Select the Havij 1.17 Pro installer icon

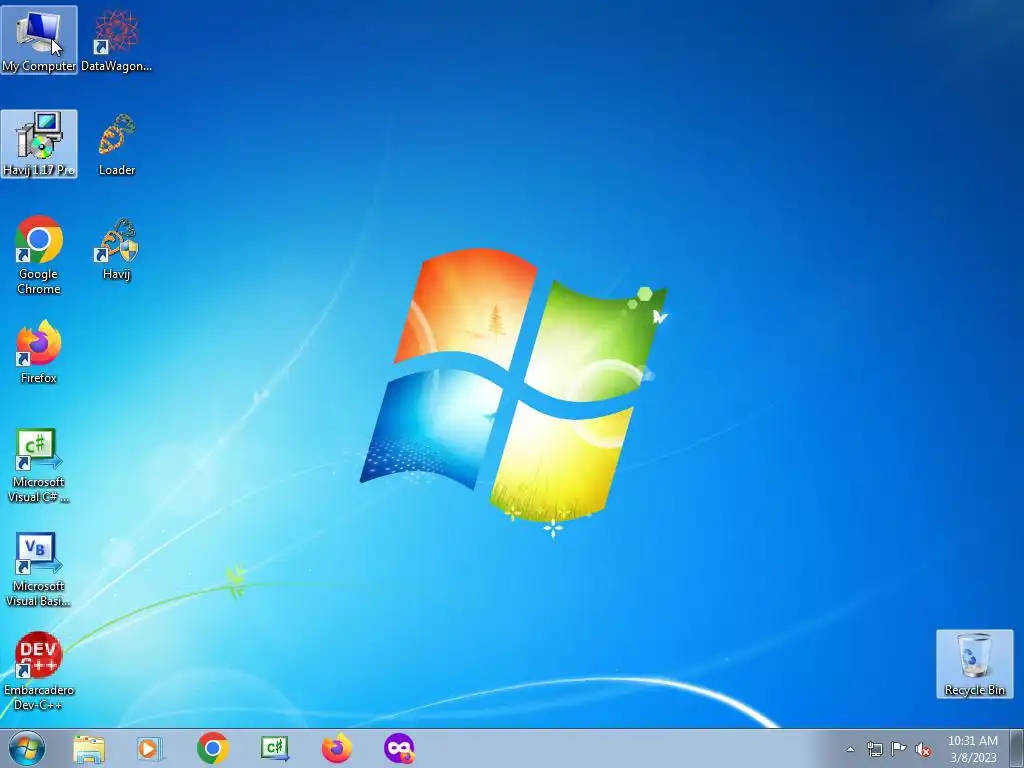[39, 144]
